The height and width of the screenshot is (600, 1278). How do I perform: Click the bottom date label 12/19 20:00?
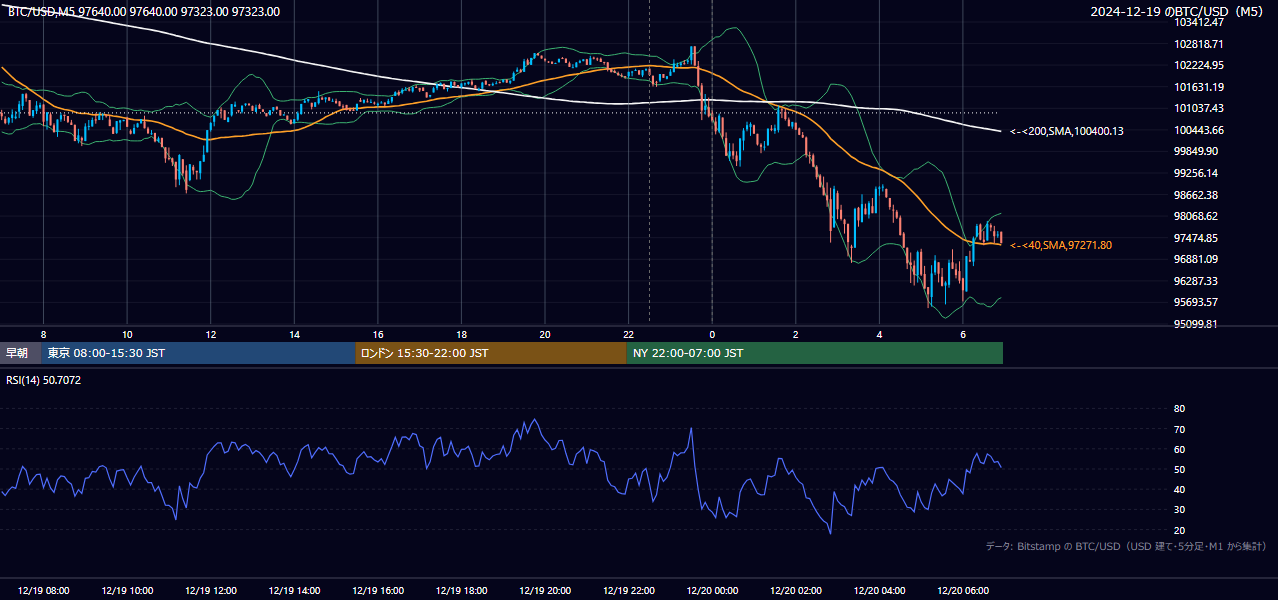click(x=545, y=591)
